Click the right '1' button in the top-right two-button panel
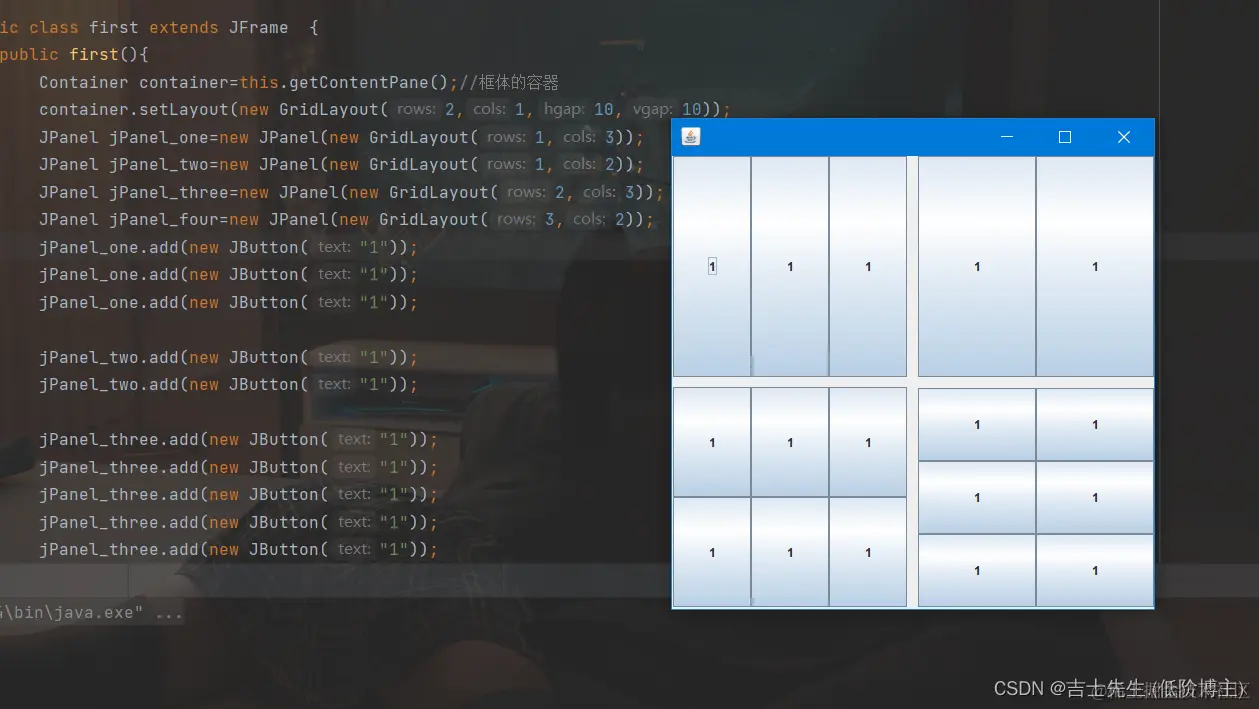The image size is (1259, 709). tap(1095, 266)
